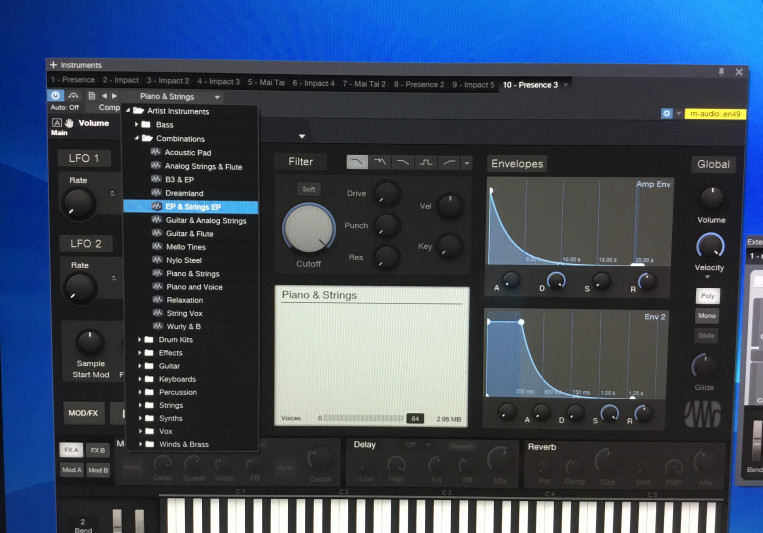This screenshot has width=763, height=533.
Task: Click waveform icon beside Relaxation preset
Action: pyautogui.click(x=157, y=299)
